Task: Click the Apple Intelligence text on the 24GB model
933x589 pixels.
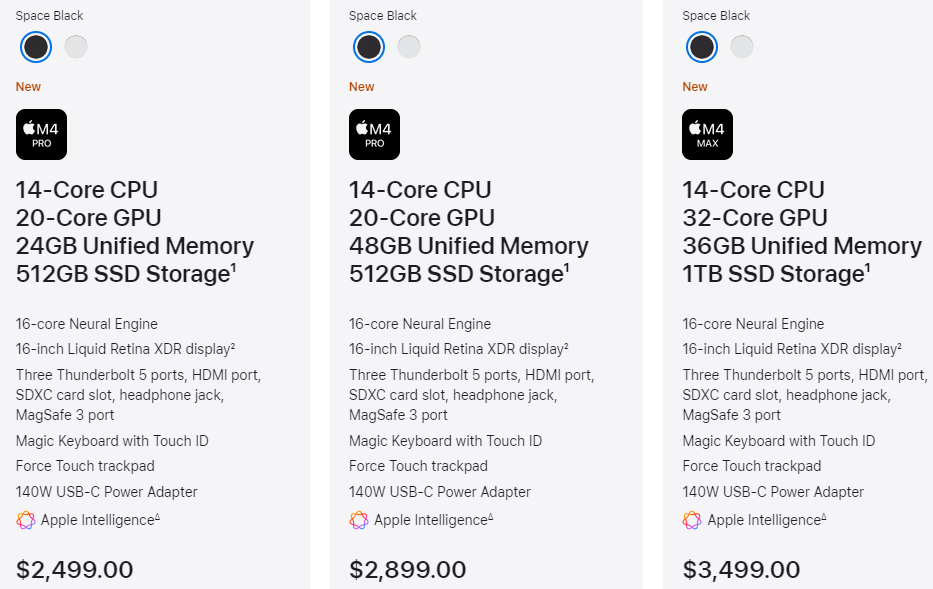Action: click(97, 520)
